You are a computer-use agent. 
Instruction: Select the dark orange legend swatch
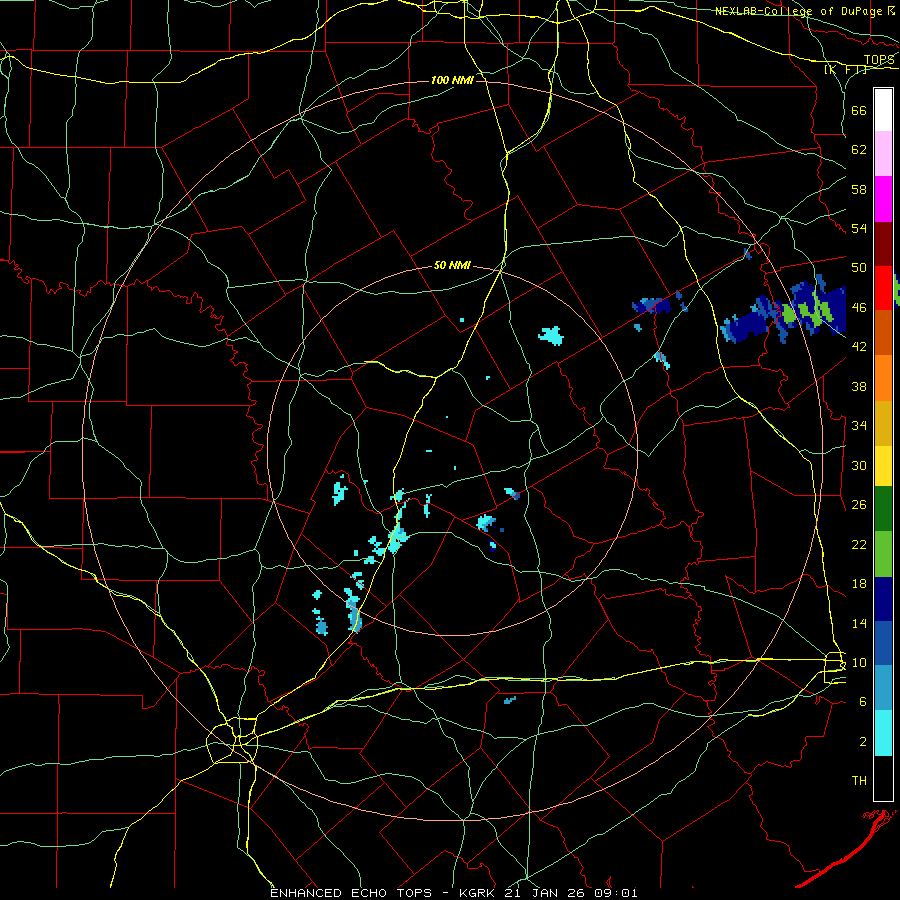coord(883,332)
